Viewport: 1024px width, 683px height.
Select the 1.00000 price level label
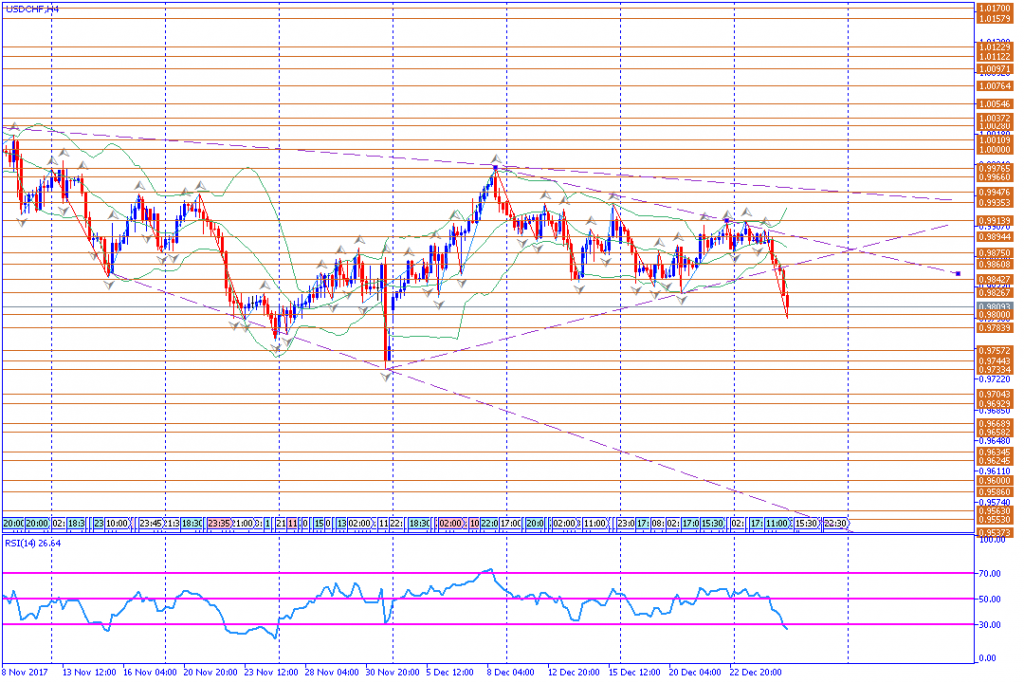pos(993,150)
